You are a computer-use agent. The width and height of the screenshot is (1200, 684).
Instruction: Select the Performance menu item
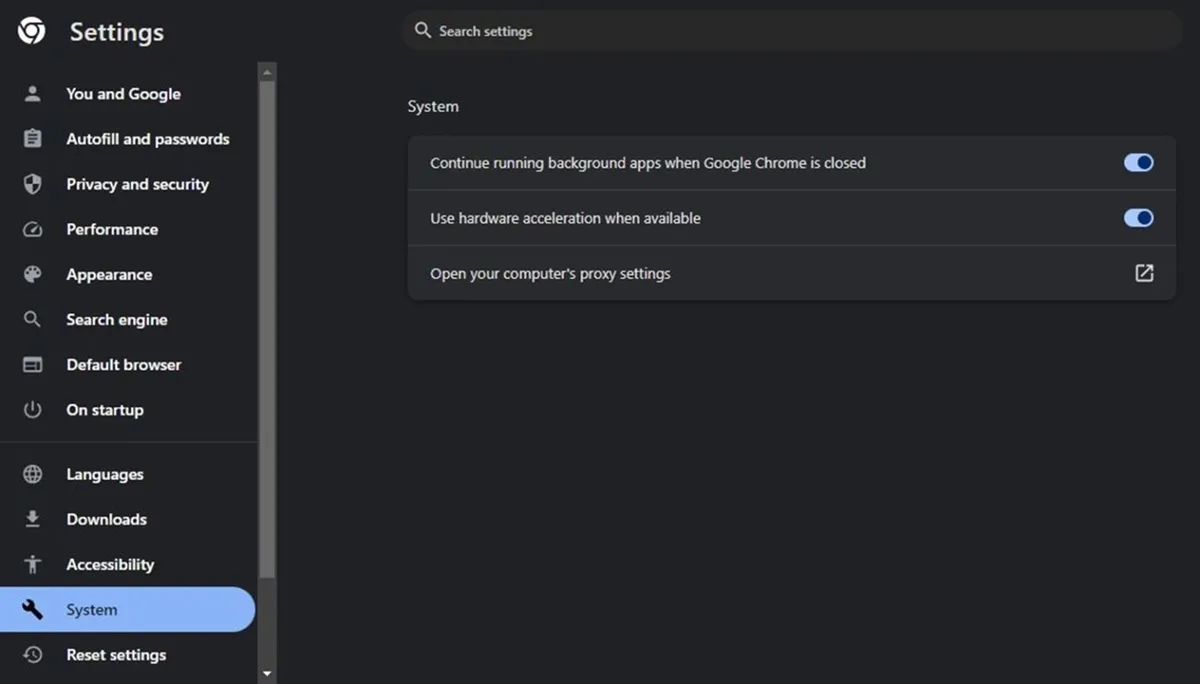[128, 229]
